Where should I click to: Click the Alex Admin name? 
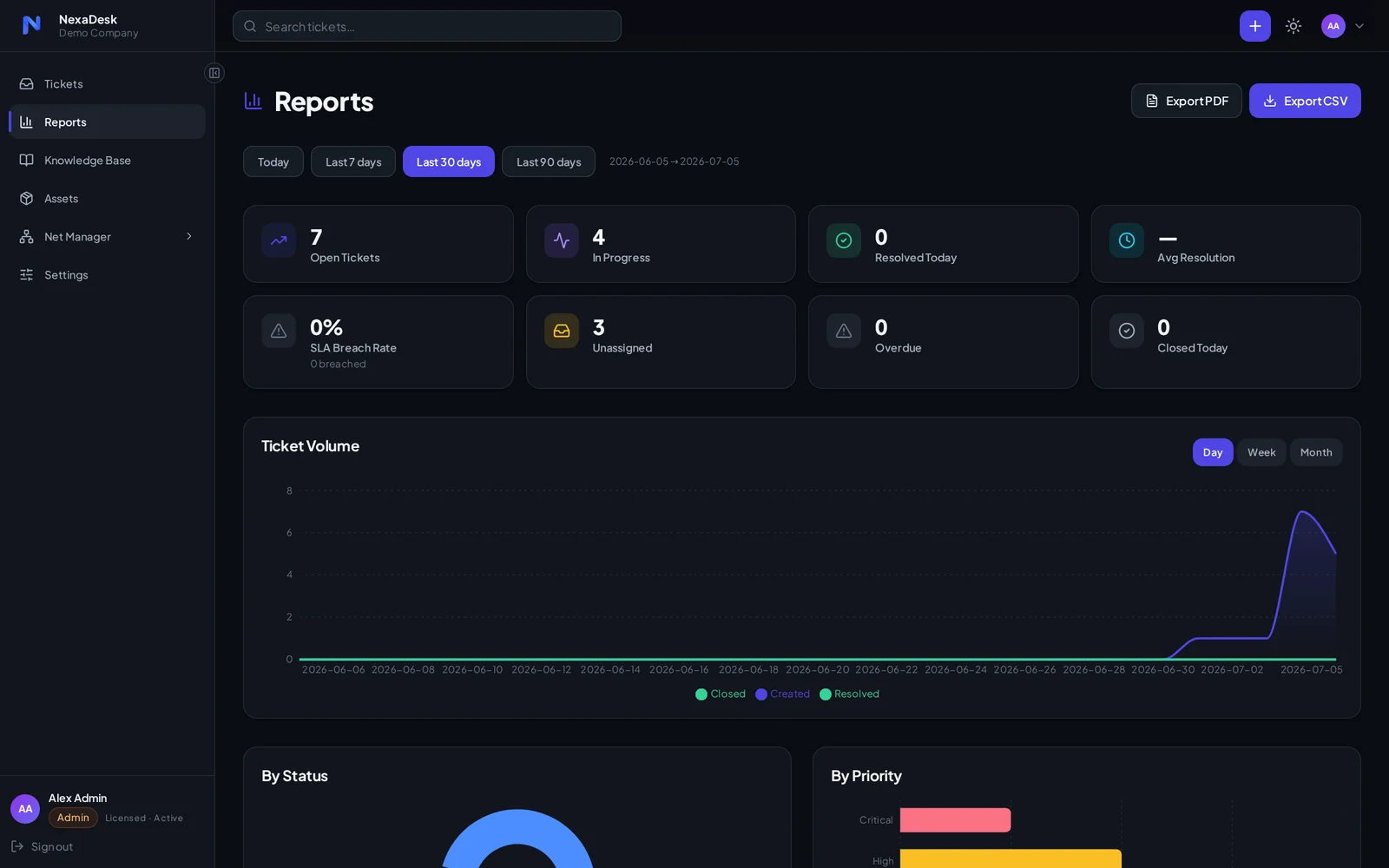(77, 799)
